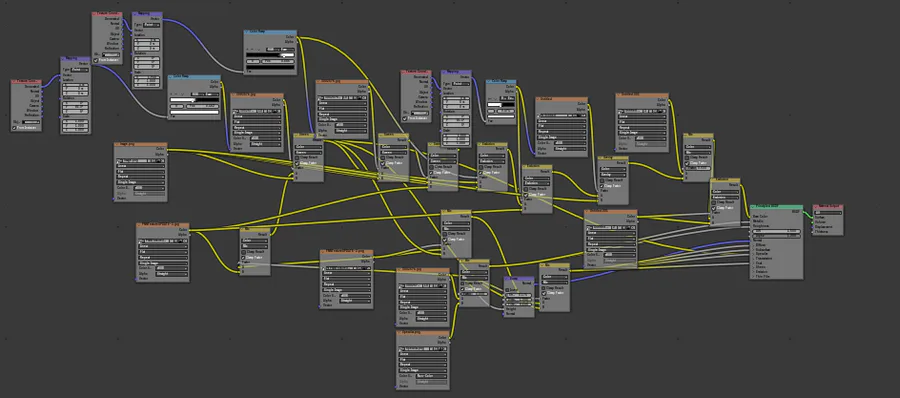
Task: Click the BSDF output socket on Principled BSDF
Action: 803,212
